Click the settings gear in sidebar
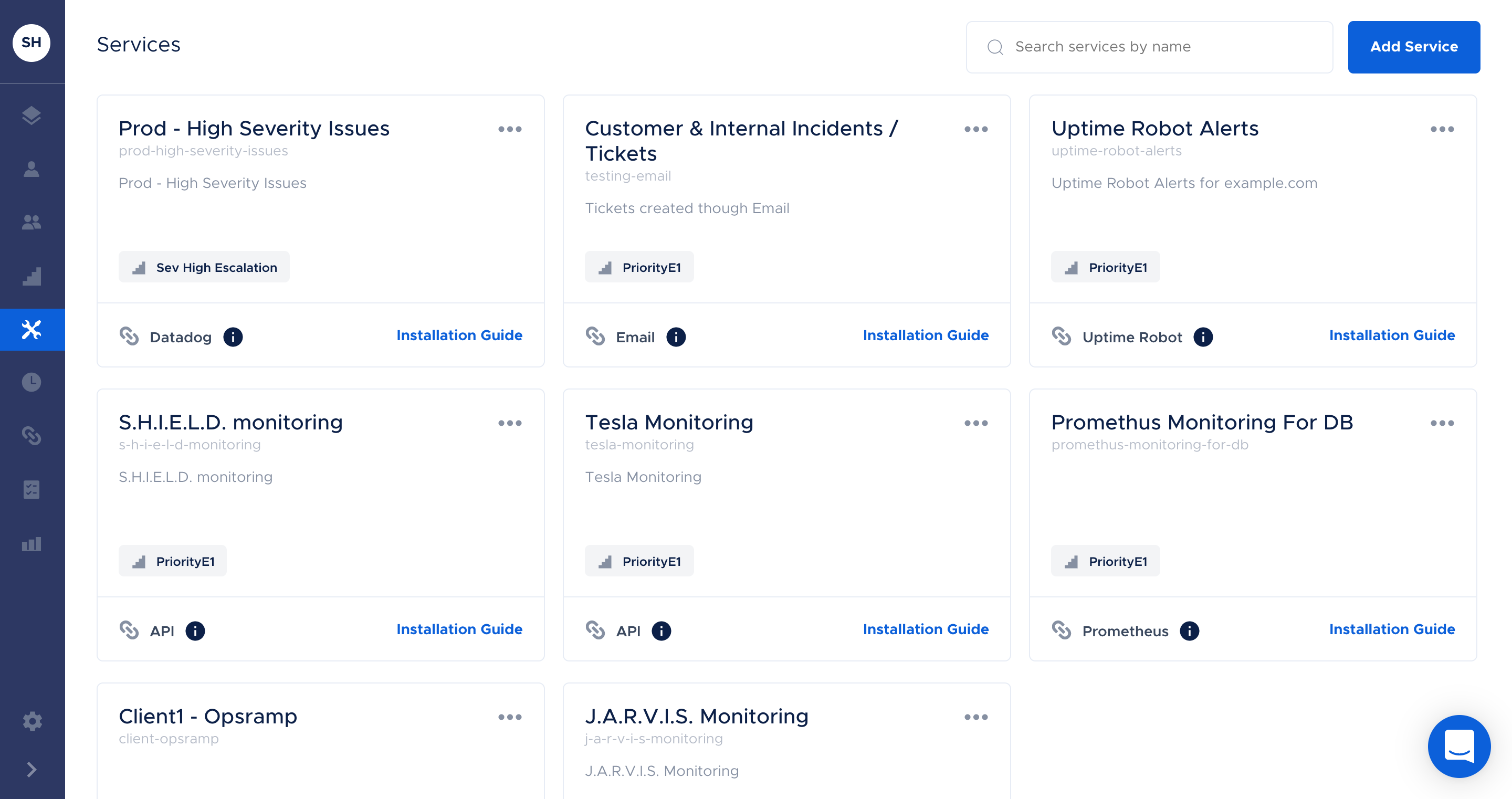Screen dimensions: 1512x799 point(31,721)
